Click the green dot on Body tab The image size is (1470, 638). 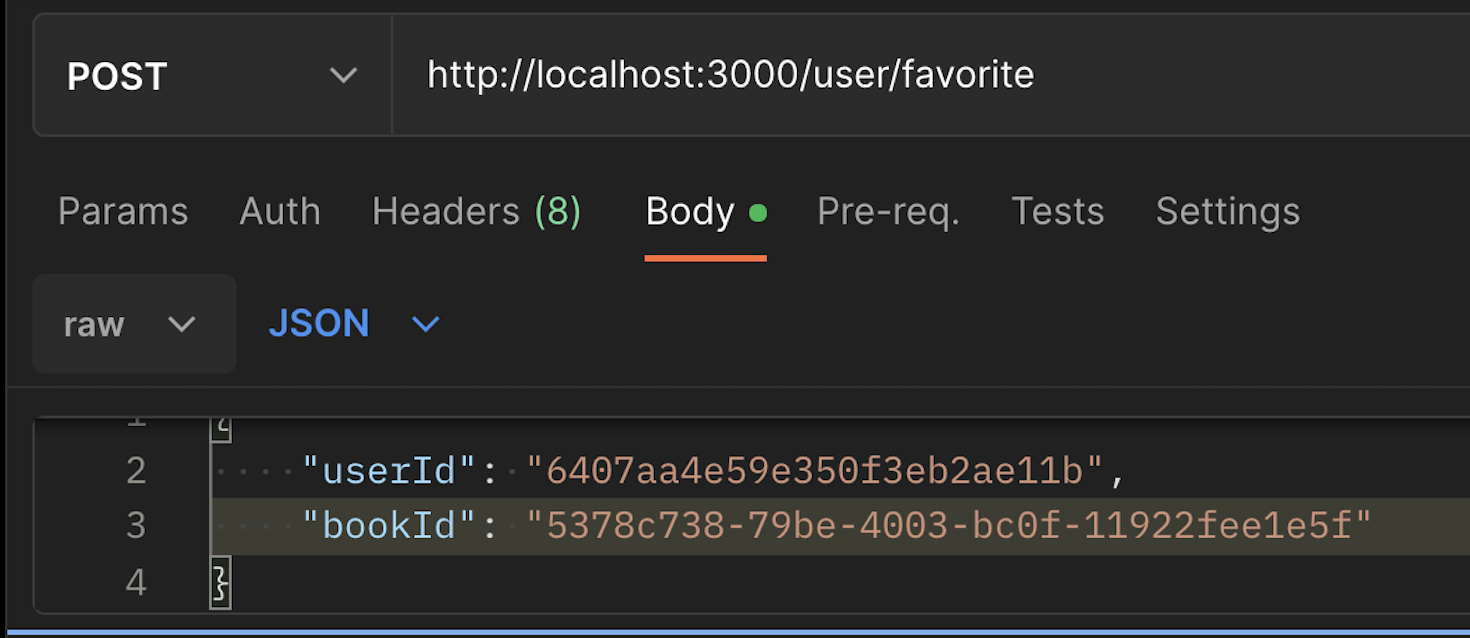758,213
